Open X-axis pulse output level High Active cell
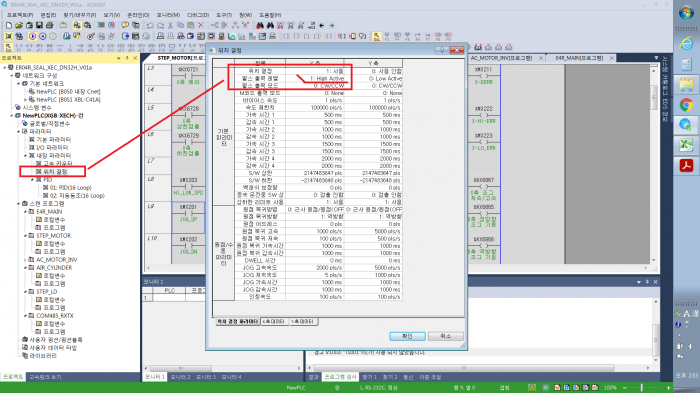Screen dimensions: 700x393 (x=315, y=78)
